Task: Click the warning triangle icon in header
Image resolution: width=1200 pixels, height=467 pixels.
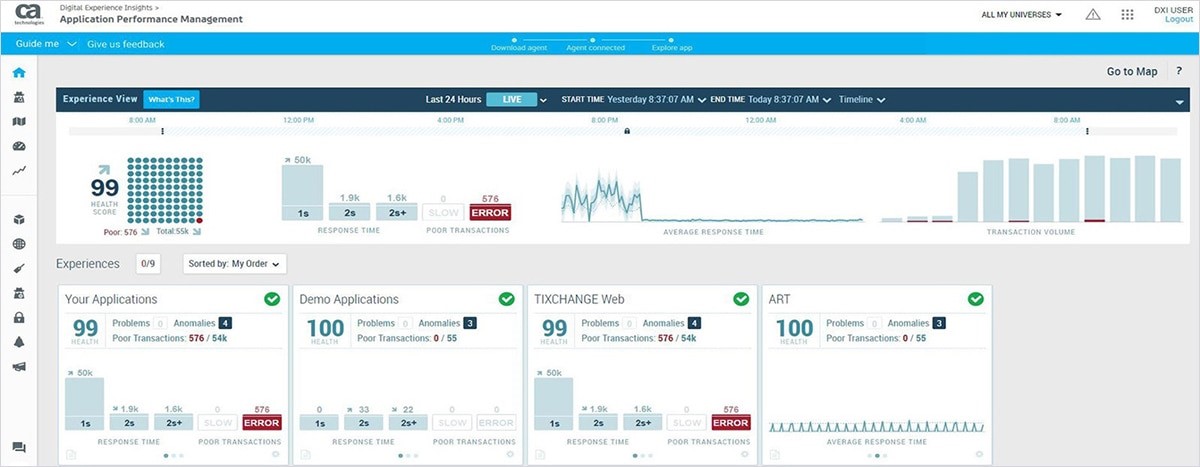Action: [1093, 15]
